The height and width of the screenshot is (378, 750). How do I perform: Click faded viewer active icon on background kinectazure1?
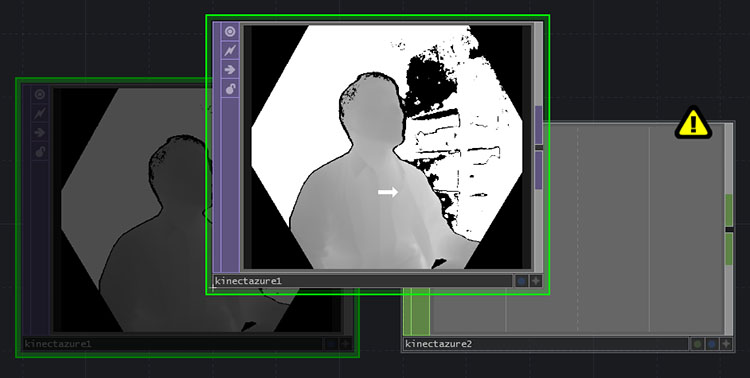(x=40, y=95)
